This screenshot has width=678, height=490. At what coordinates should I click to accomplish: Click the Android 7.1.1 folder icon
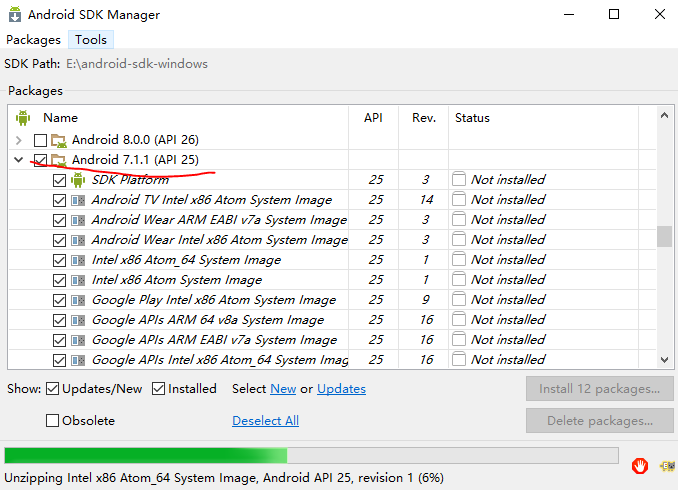click(59, 160)
